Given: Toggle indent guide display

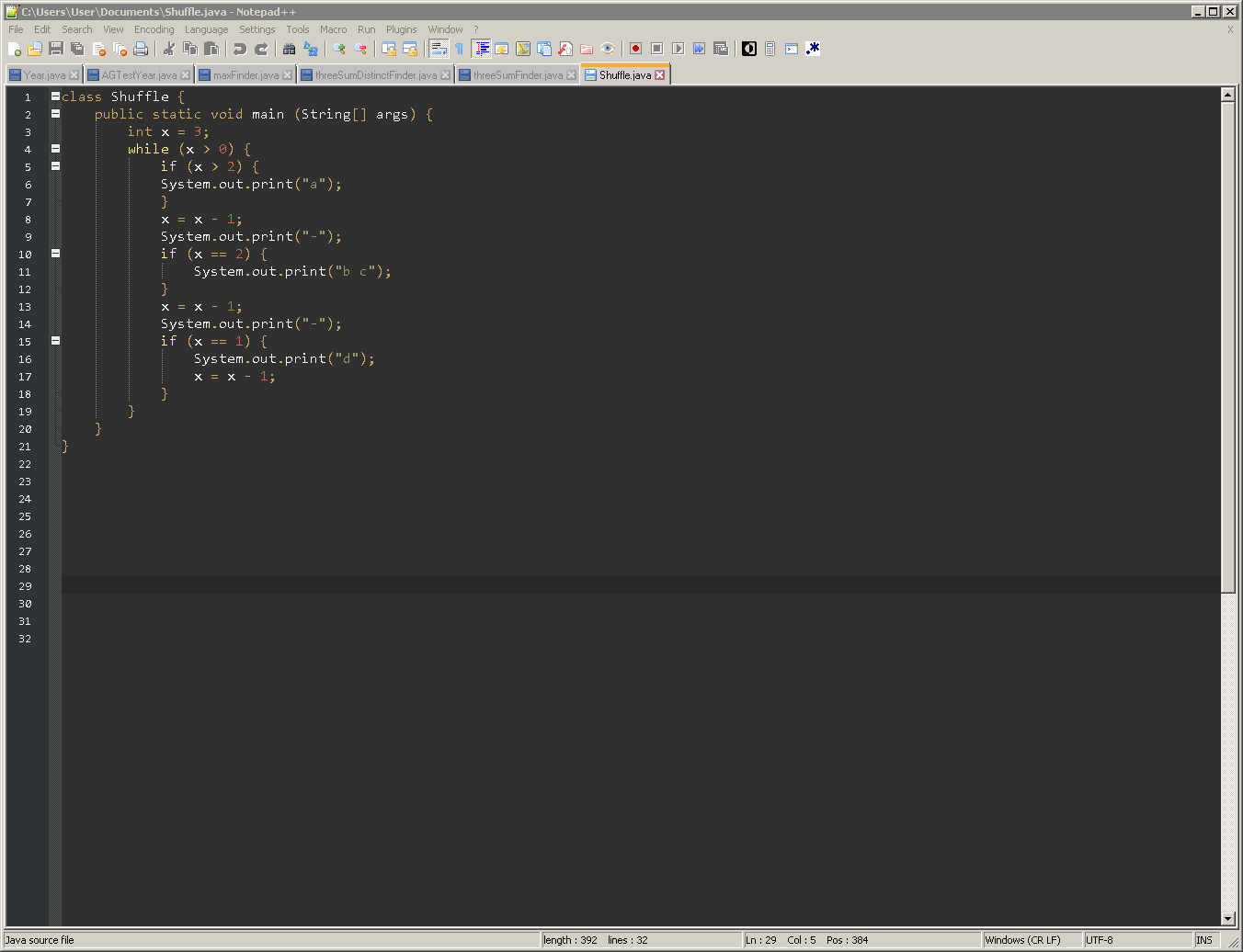Looking at the screenshot, I should click(481, 49).
